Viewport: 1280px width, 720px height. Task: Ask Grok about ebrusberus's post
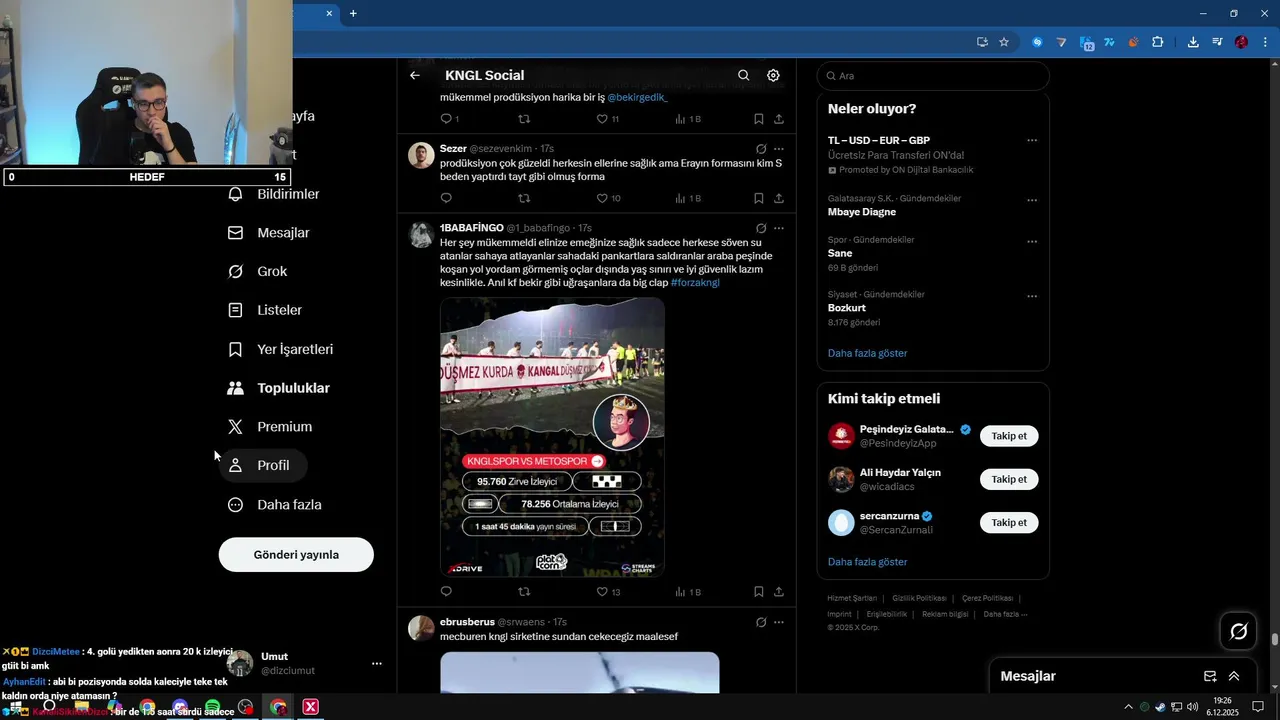point(761,622)
